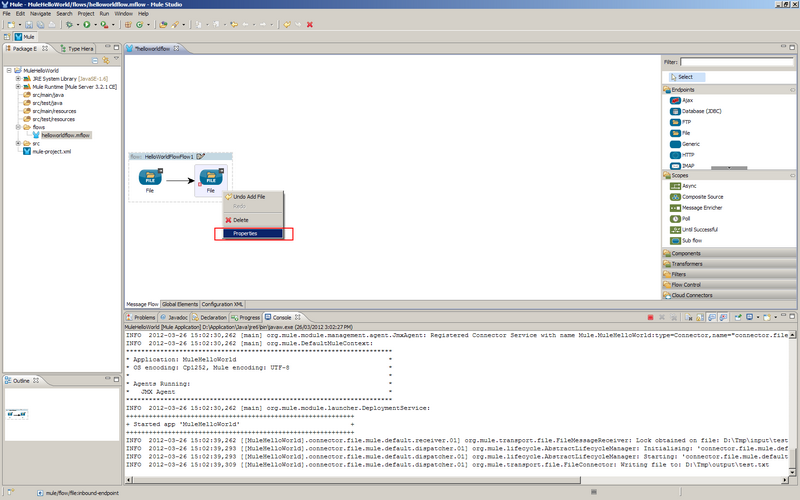Click the New wizard toolbar icon
The width and height of the screenshot is (800, 500).
click(x=11, y=24)
